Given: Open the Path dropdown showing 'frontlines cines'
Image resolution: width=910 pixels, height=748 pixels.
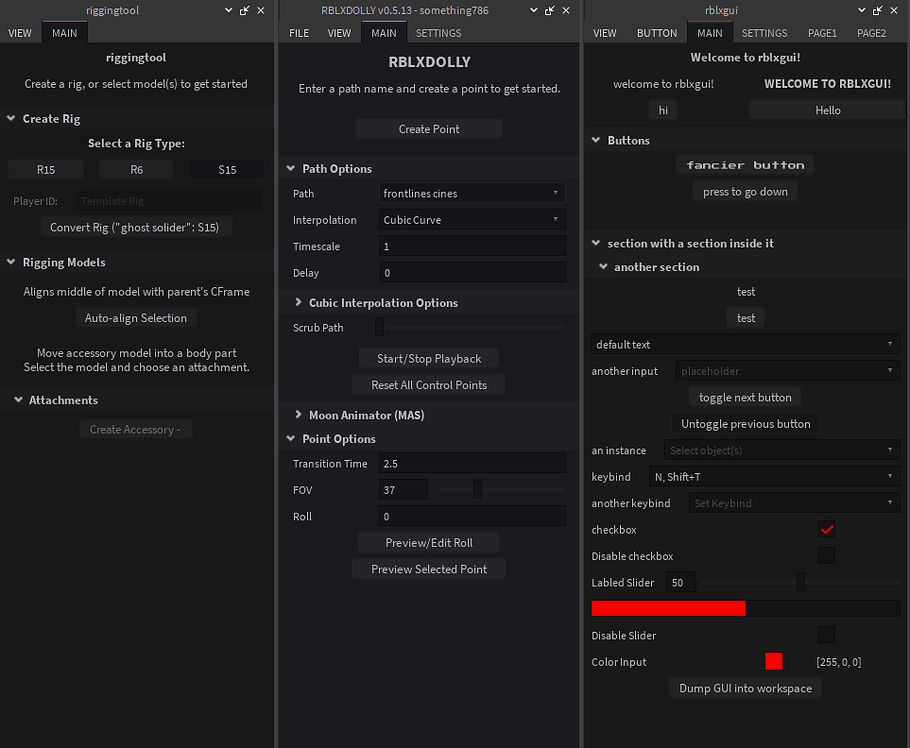Looking at the screenshot, I should point(472,193).
